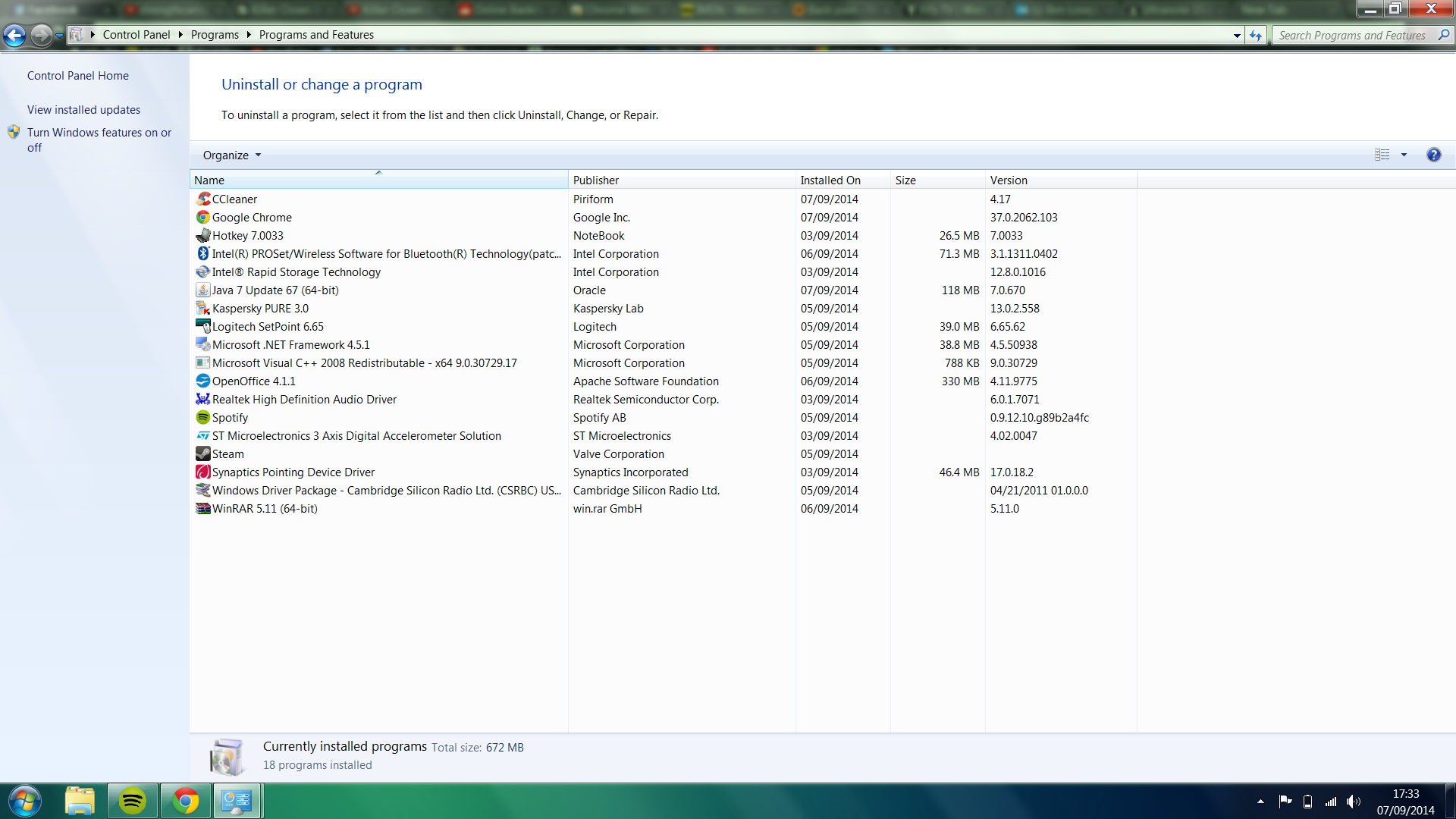Select the Valve Corporation publisher cell
Screen dimensions: 1456x819
[x=619, y=453]
